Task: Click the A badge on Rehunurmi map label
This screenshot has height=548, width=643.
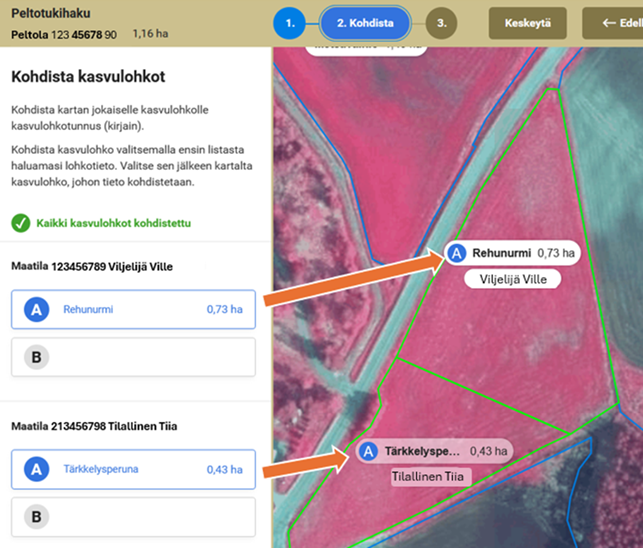Action: click(x=457, y=254)
